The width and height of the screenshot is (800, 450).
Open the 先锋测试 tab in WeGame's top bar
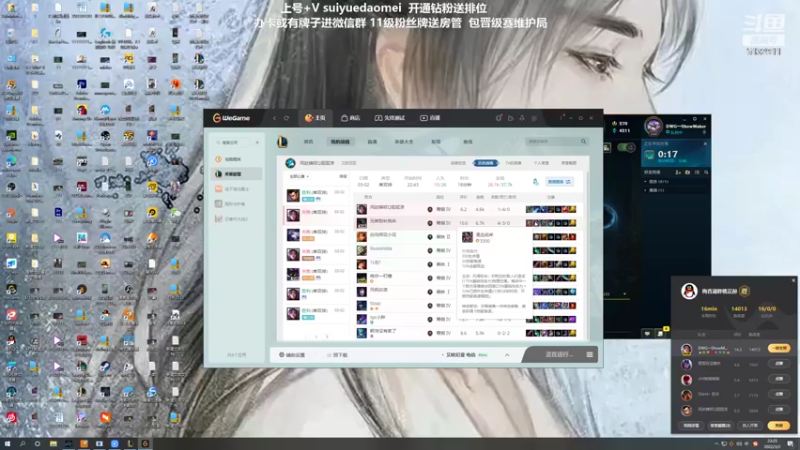tap(390, 118)
